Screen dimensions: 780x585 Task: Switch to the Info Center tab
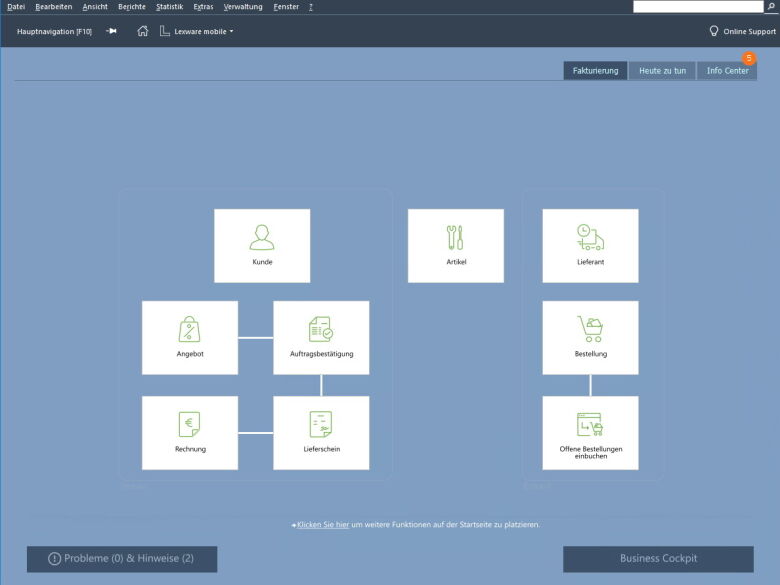click(x=727, y=71)
